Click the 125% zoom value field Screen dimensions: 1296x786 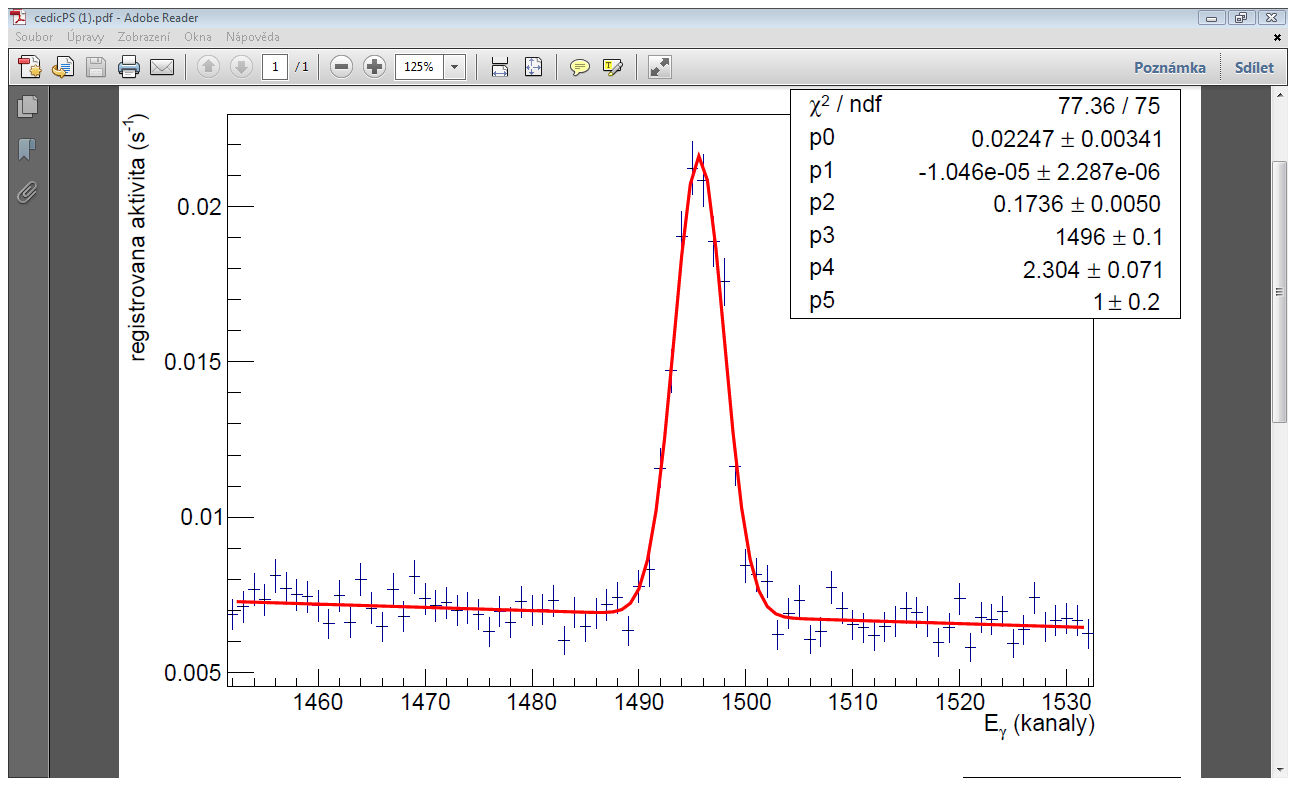[419, 67]
